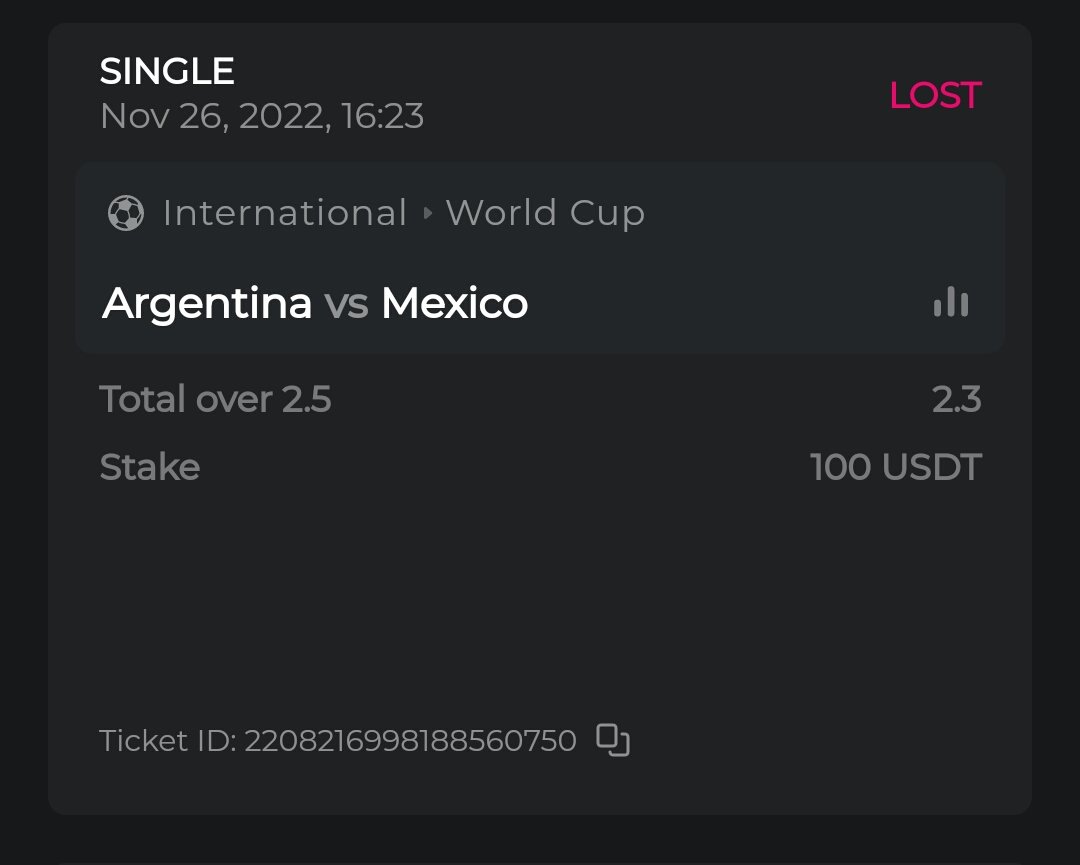Viewport: 1080px width, 865px height.
Task: Open match statistics bar chart icon
Action: 950,302
